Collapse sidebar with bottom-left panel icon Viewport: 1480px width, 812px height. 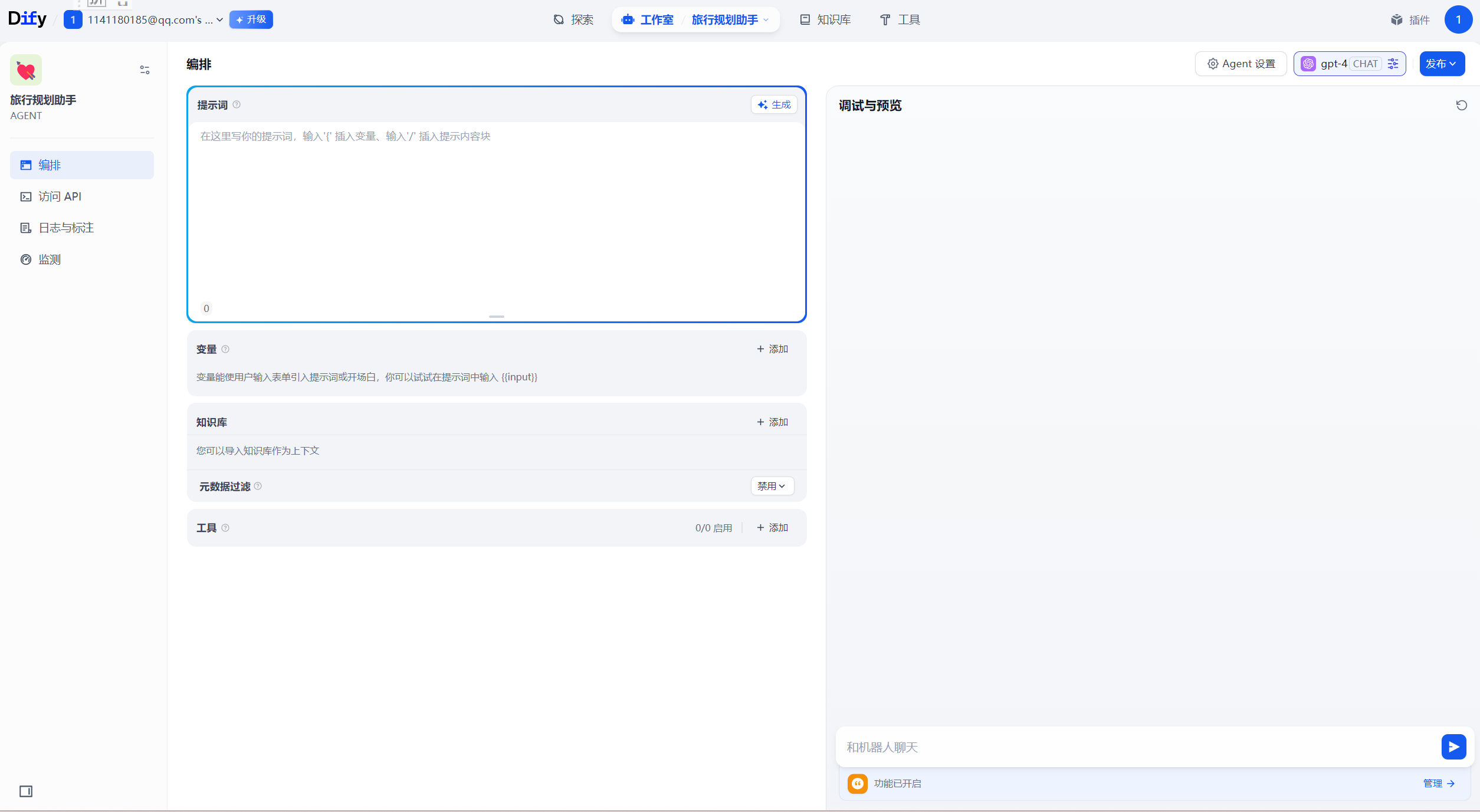[26, 791]
